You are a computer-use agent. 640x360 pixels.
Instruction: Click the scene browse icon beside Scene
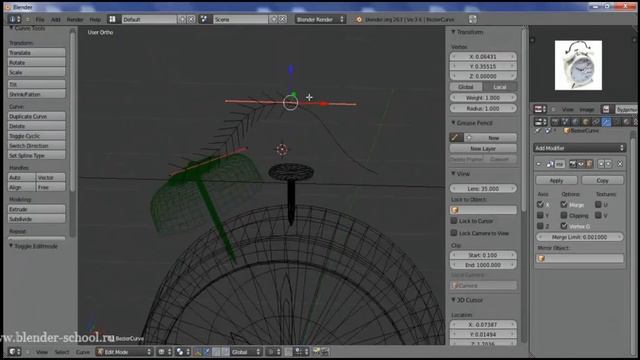tap(204, 19)
